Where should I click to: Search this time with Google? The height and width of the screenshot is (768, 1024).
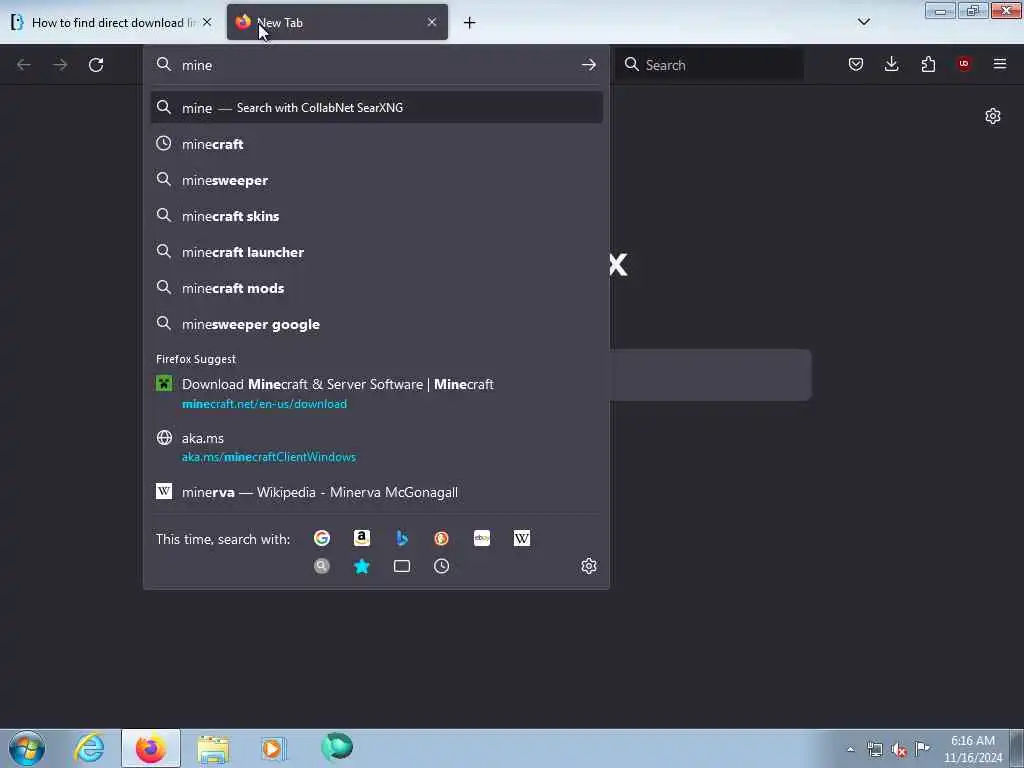[x=322, y=538]
